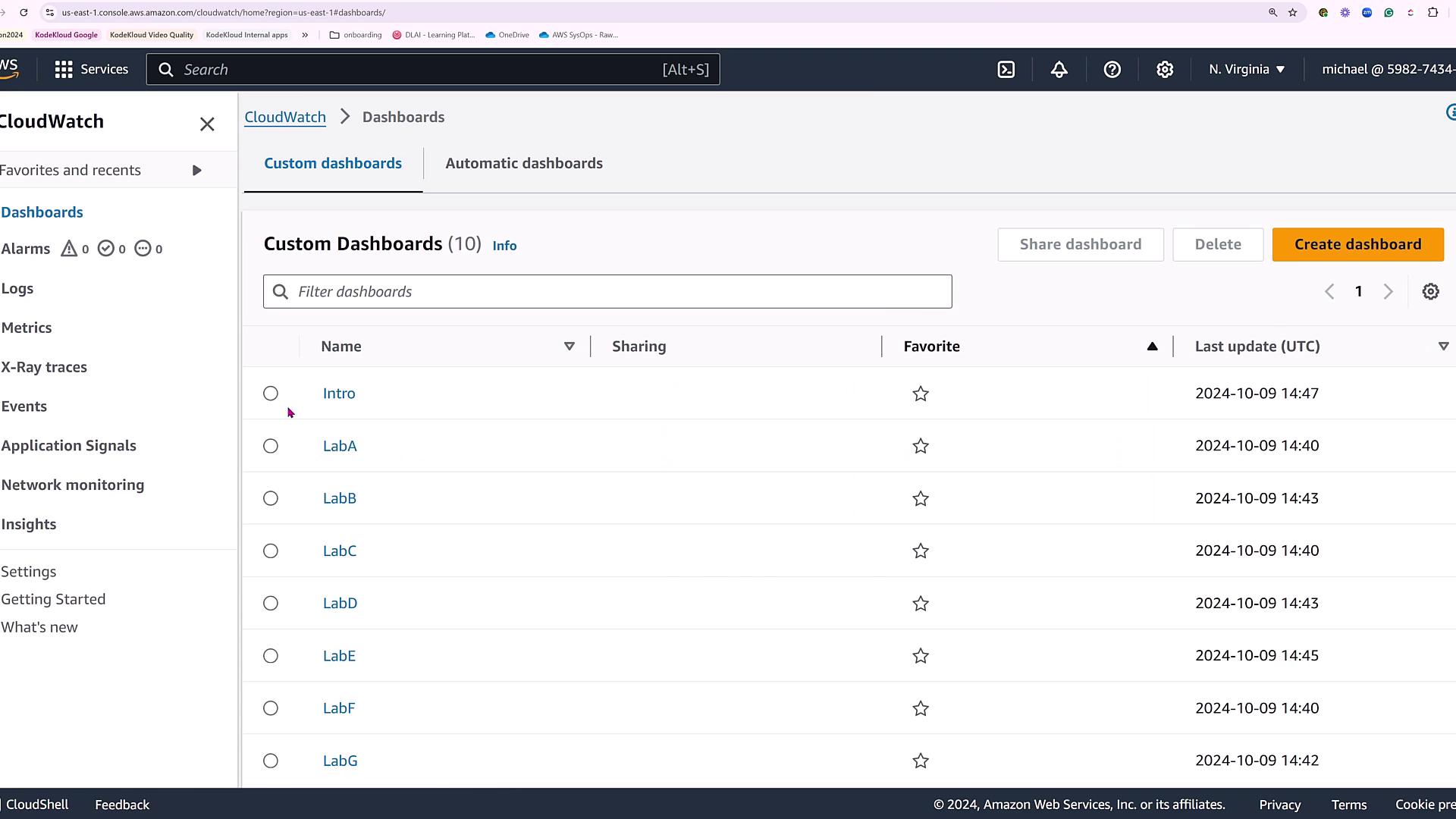Image resolution: width=1456 pixels, height=819 pixels.
Task: Open the N. Virginia region dropdown
Action: (1247, 70)
